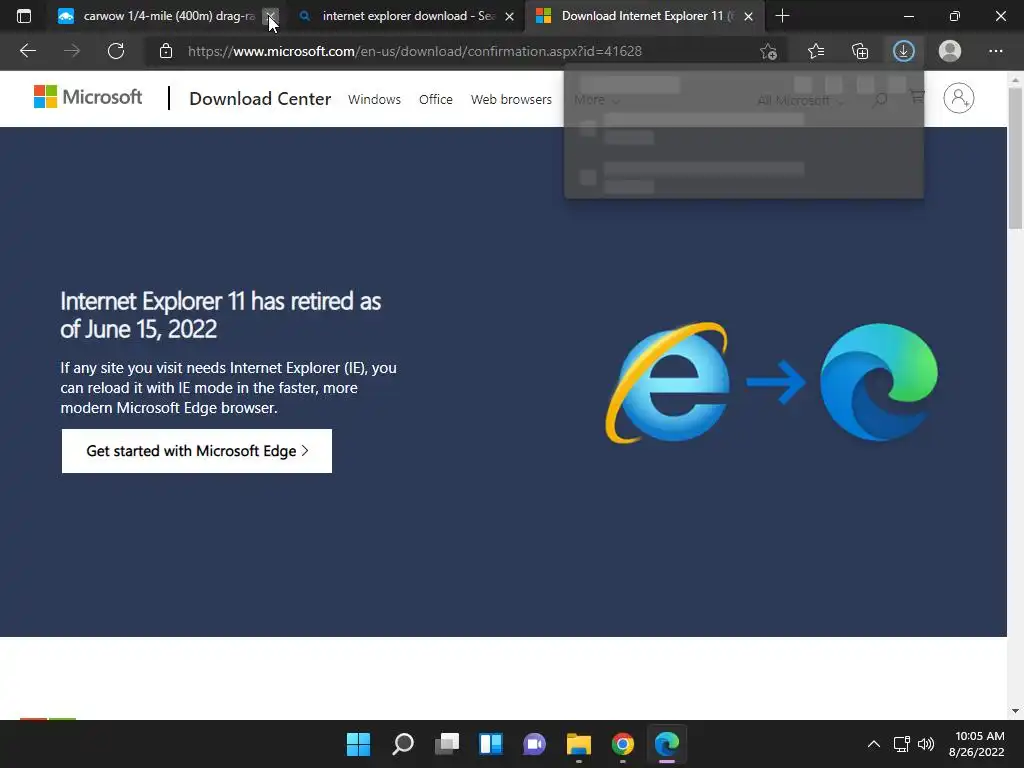The height and width of the screenshot is (768, 1024).
Task: View site information lock icon
Action: (166, 51)
